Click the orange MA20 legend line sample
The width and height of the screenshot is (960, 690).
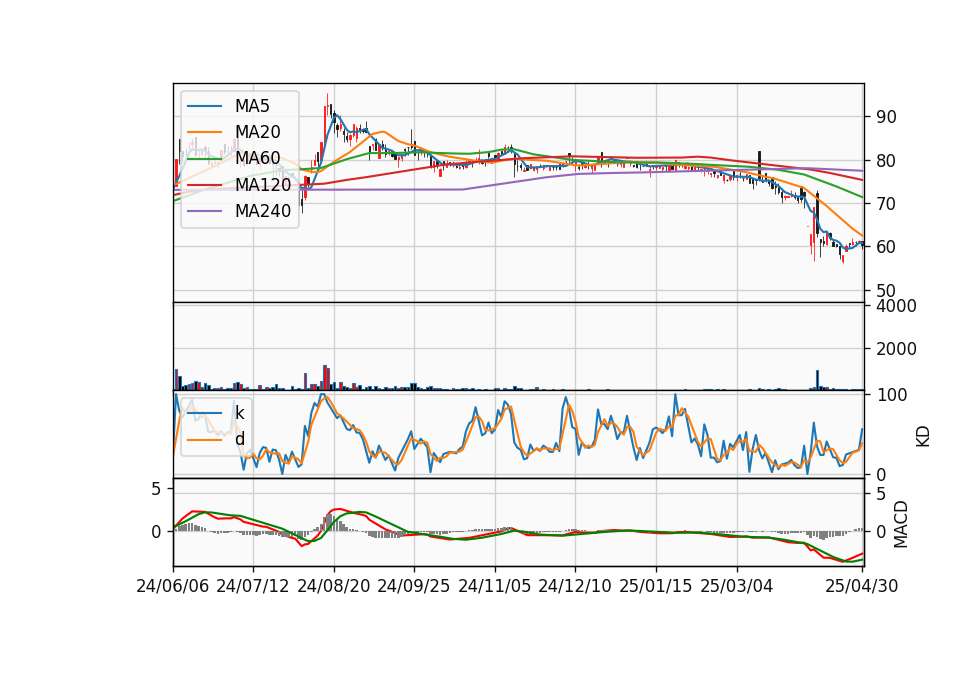click(x=204, y=132)
